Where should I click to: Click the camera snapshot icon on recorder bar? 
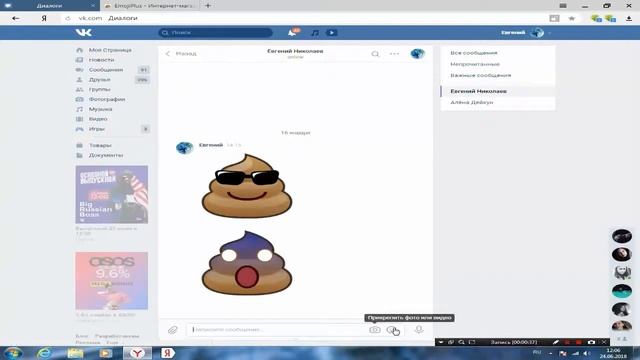(x=591, y=342)
